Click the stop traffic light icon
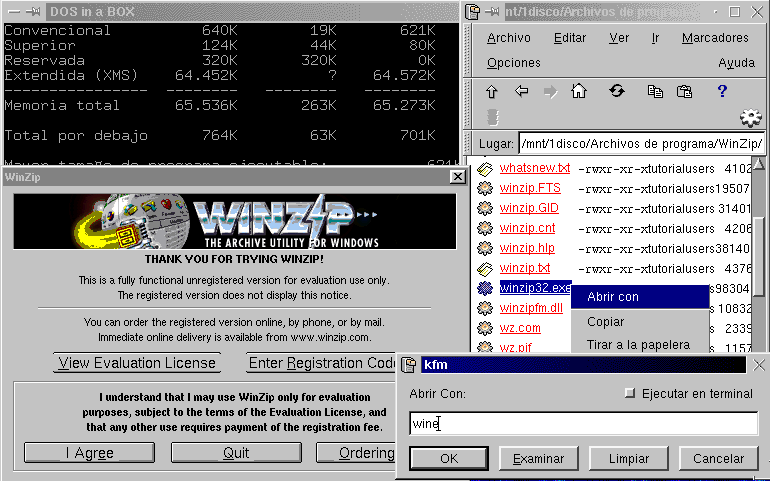770x481 pixels. click(493, 117)
